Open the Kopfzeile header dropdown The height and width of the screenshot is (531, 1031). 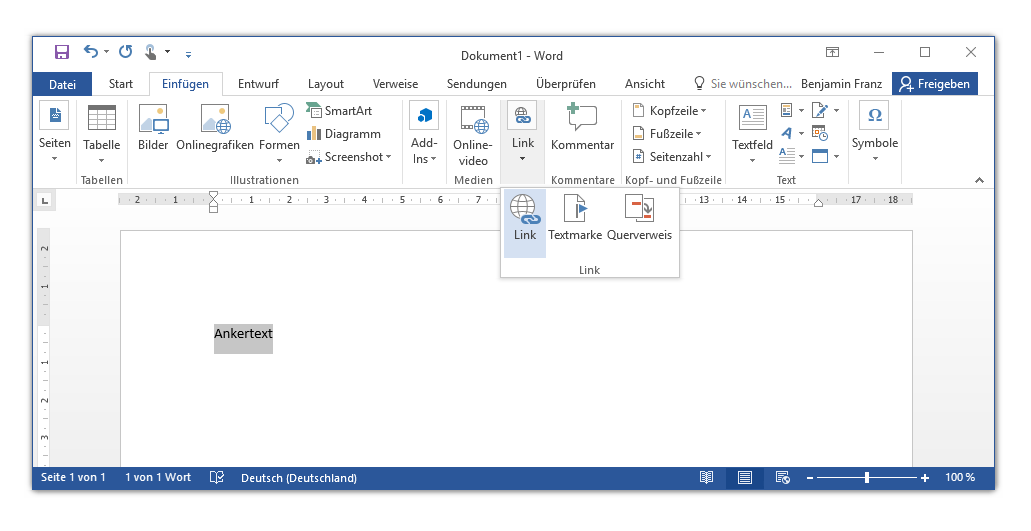click(669, 110)
